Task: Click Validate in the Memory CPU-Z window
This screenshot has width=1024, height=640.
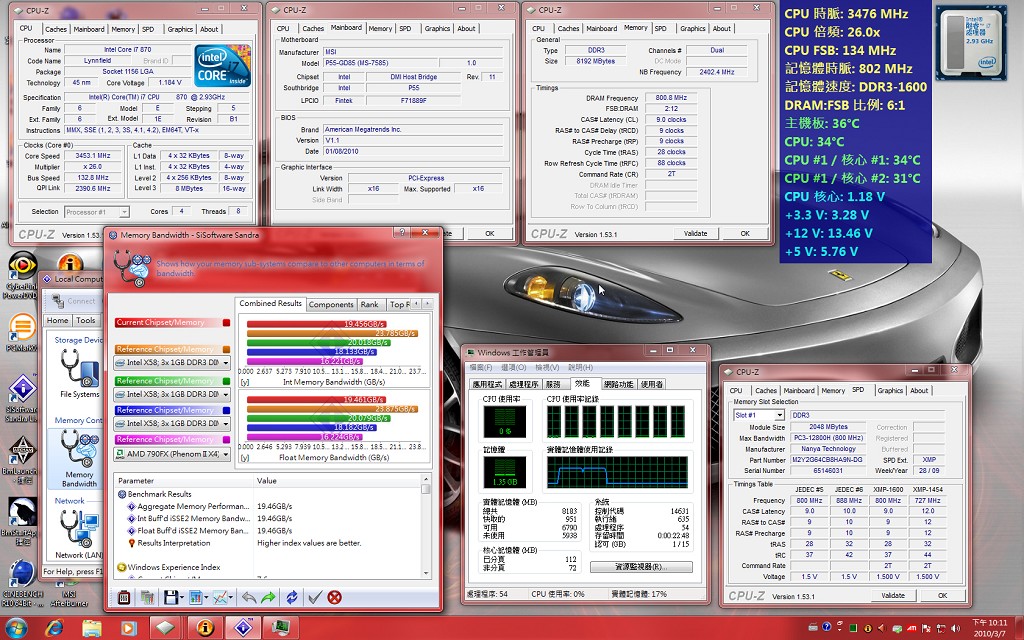Action: pyautogui.click(x=695, y=233)
